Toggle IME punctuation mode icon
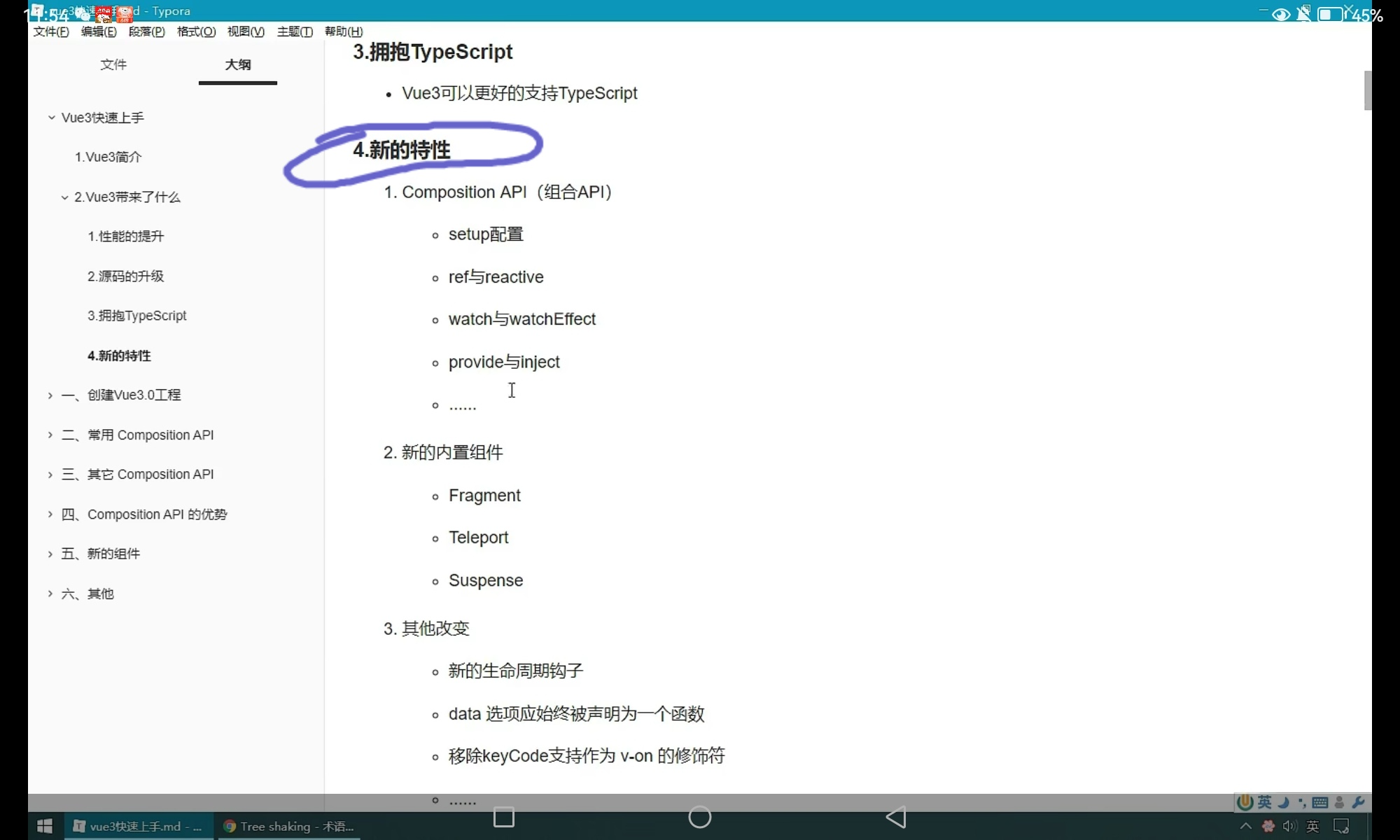Image resolution: width=1400 pixels, height=840 pixels. pos(1302,802)
